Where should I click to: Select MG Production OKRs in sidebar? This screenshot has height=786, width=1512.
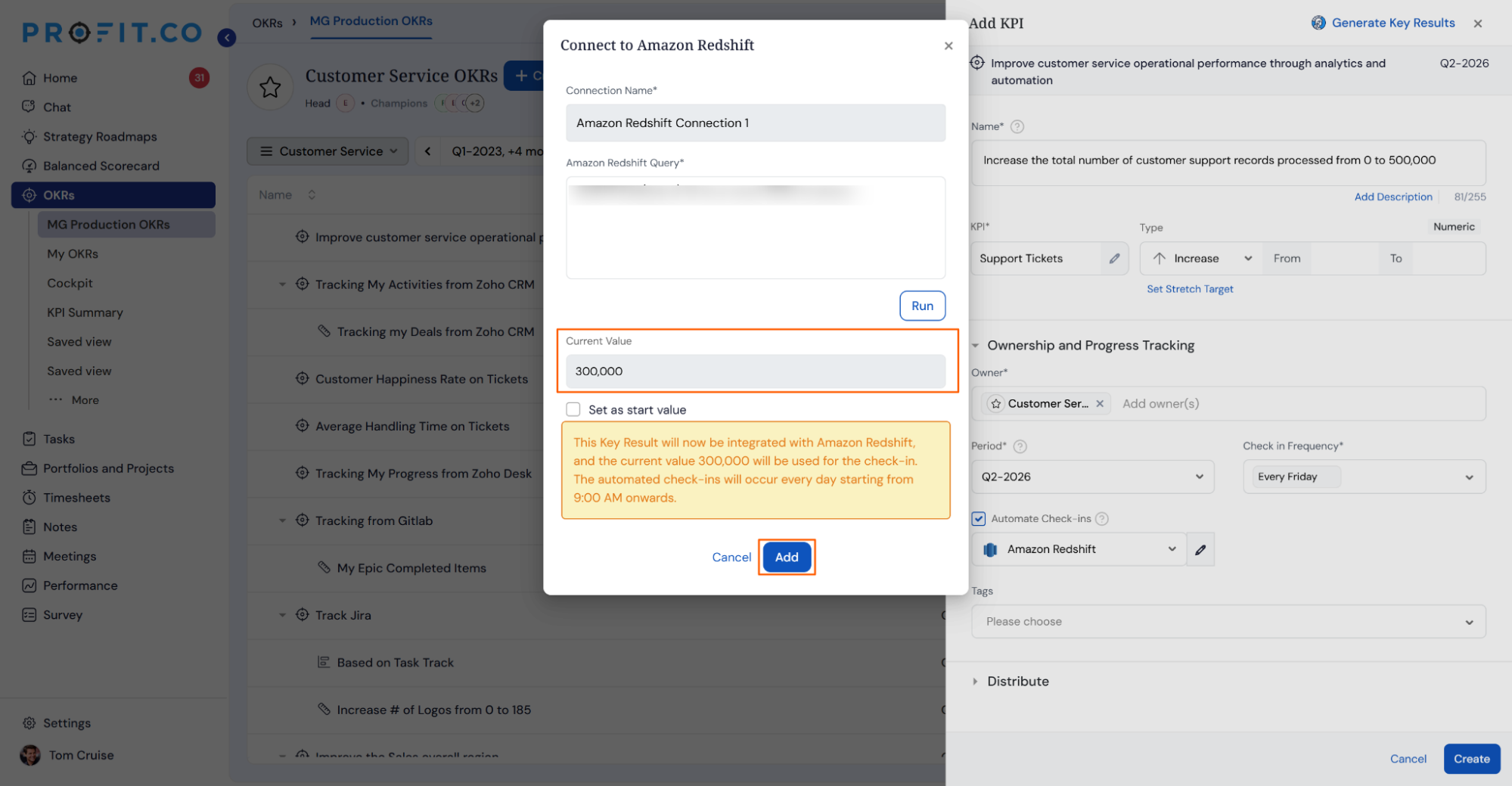[x=126, y=225]
